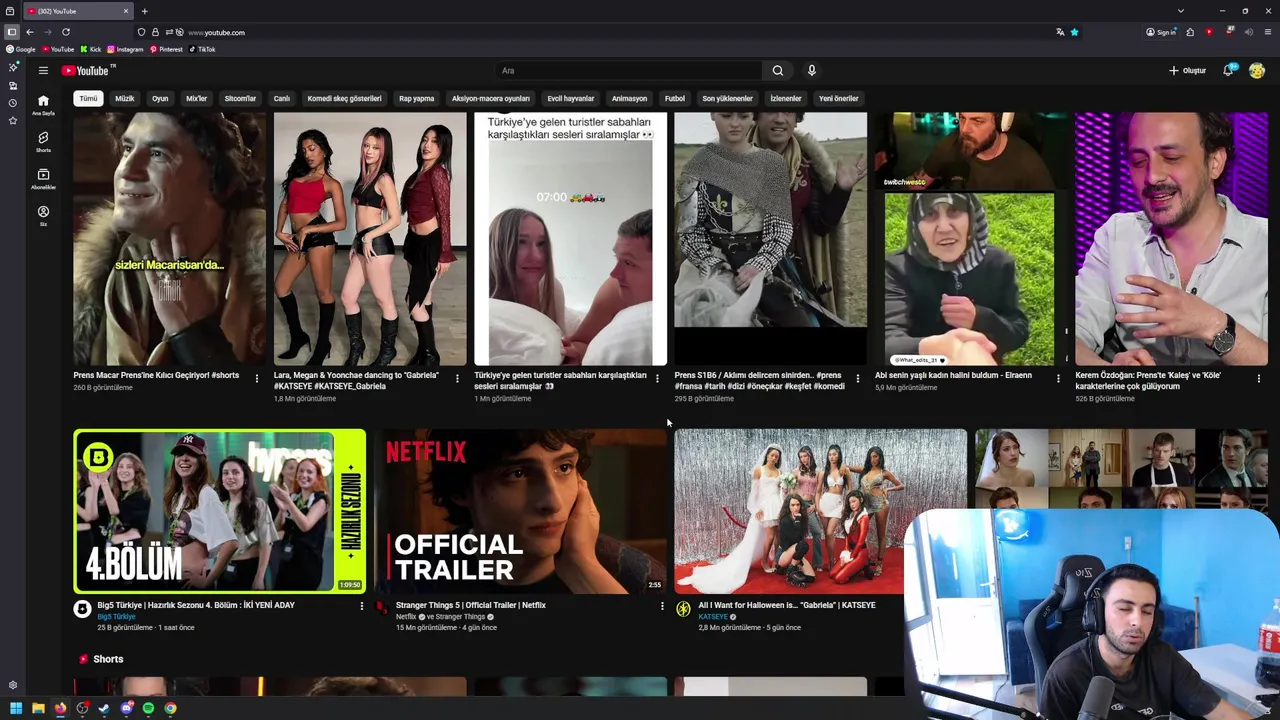
Task: Click the red YouTube extension icon in toolbar
Action: 1209,32
